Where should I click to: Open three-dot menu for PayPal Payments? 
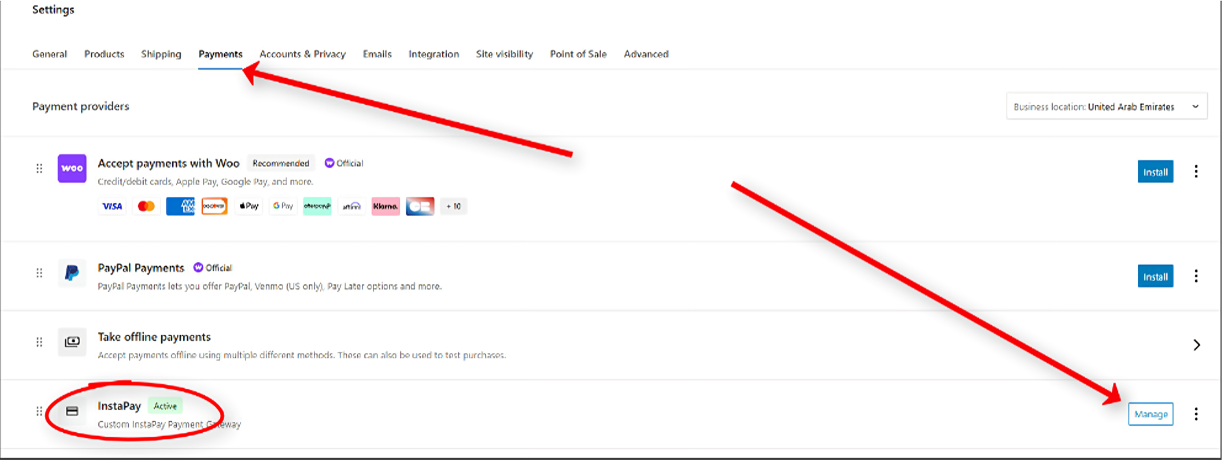point(1196,276)
